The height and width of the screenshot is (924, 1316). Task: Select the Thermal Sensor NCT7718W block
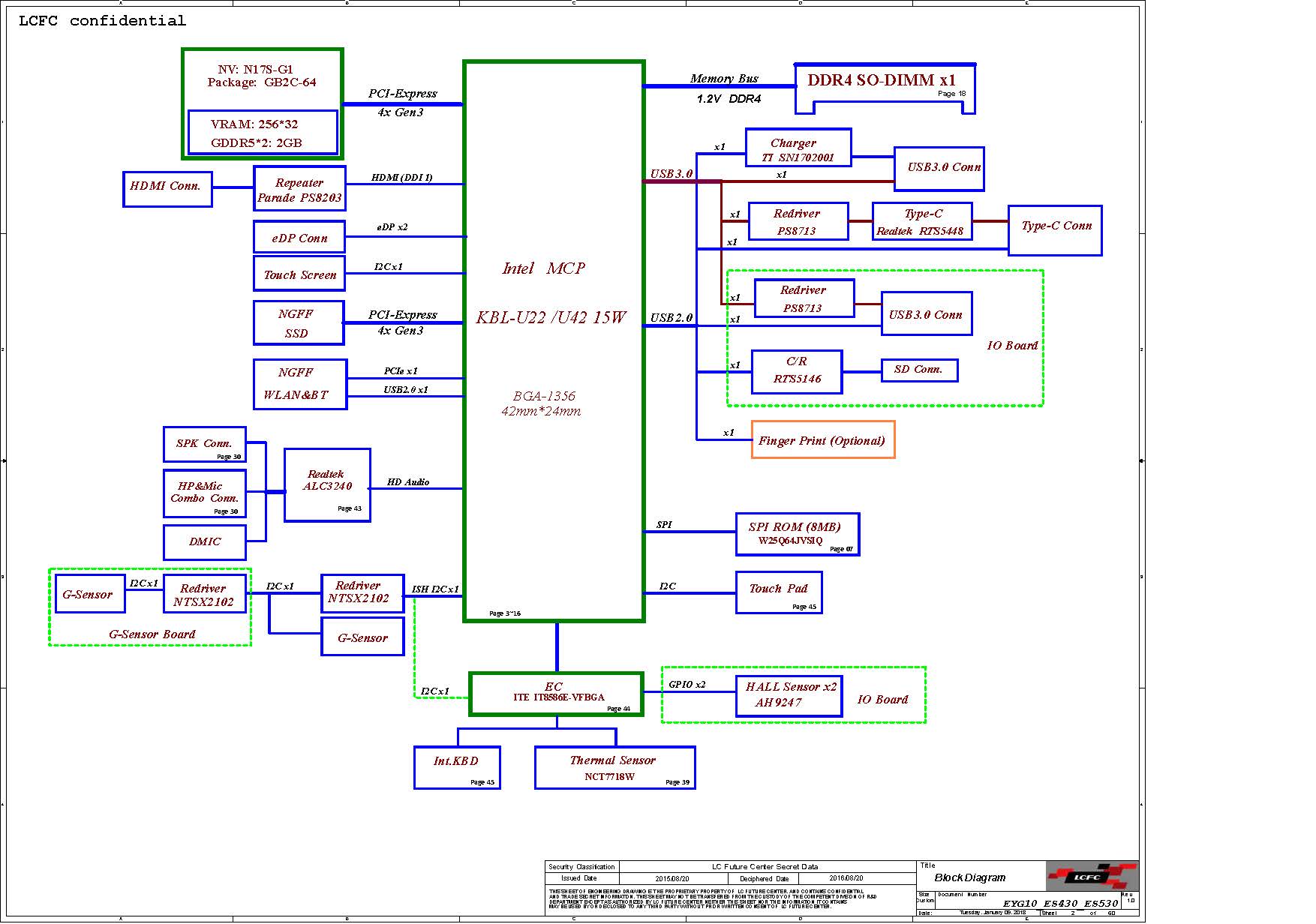(615, 767)
